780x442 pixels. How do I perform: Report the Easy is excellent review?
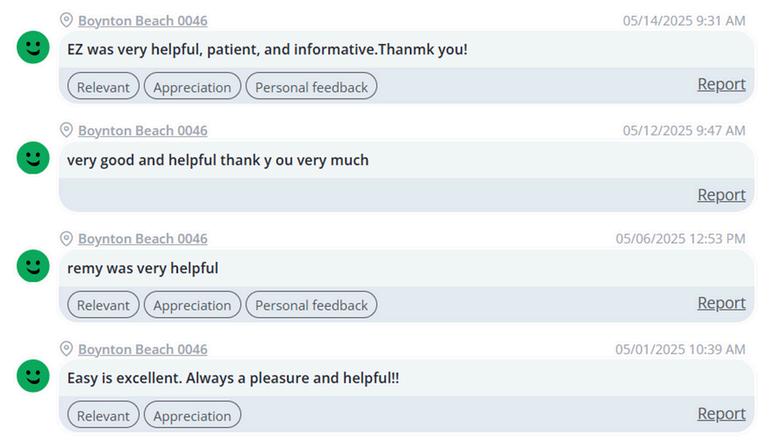tap(721, 413)
